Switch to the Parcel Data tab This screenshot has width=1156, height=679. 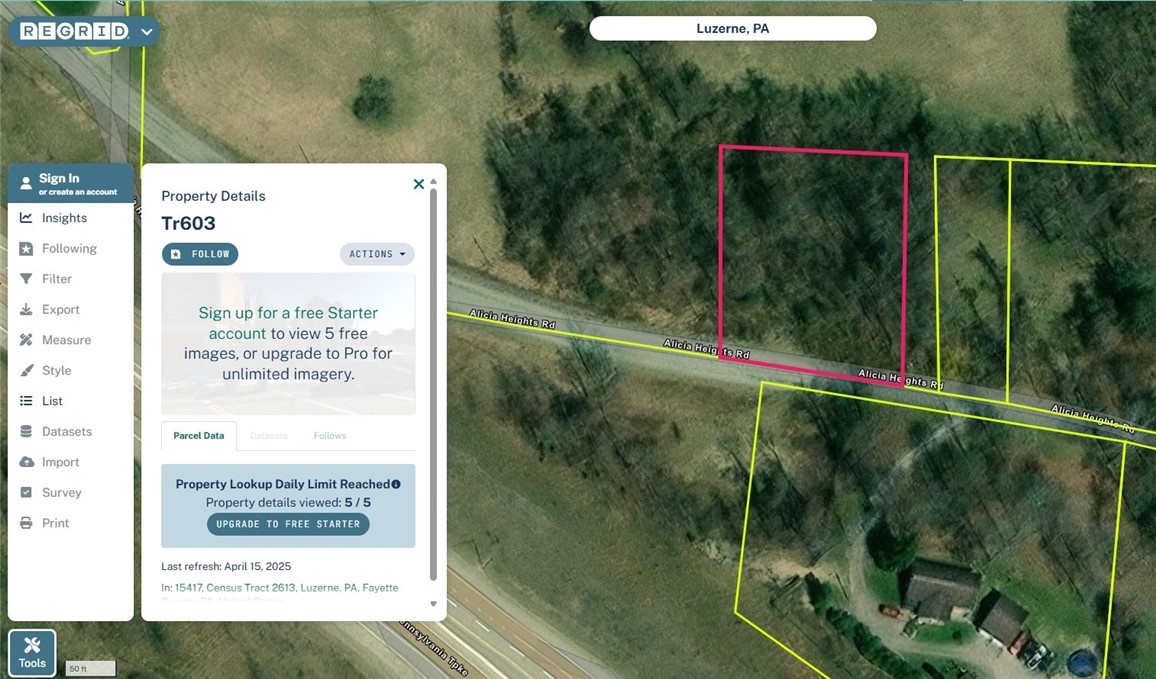198,436
